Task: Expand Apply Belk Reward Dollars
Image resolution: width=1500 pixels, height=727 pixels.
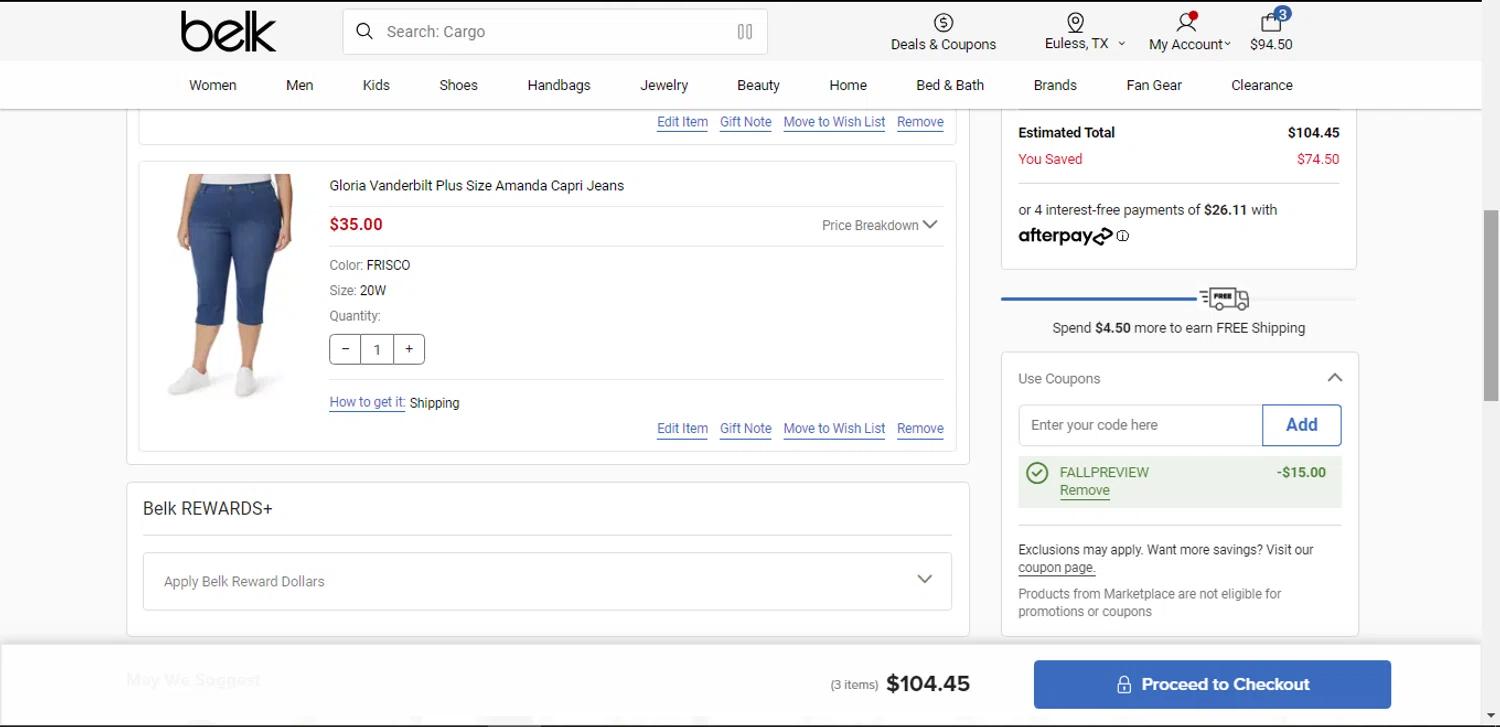Action: pyautogui.click(x=924, y=580)
